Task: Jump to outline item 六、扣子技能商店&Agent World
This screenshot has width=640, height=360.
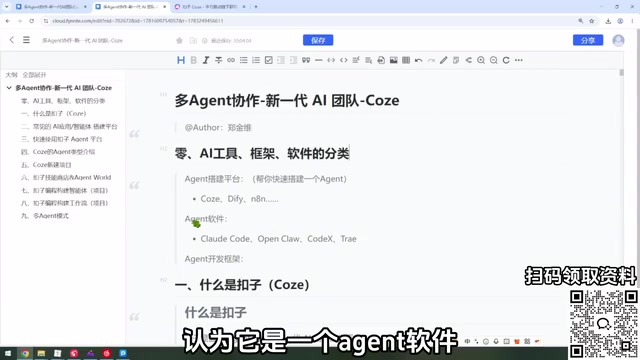Action: point(66,178)
